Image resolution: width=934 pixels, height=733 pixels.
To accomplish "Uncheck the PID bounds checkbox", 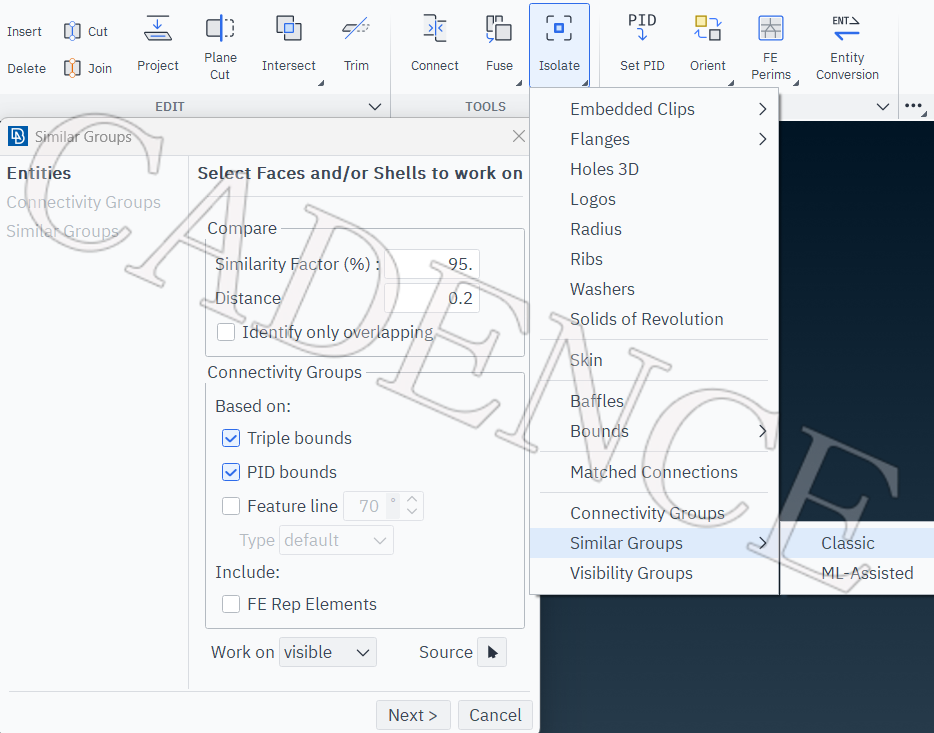I will point(231,472).
